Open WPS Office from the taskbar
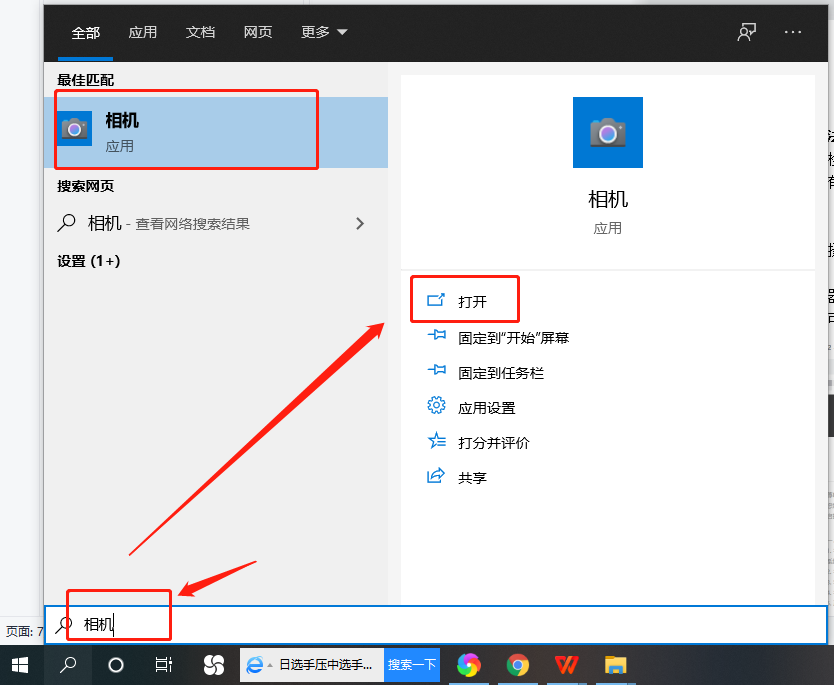This screenshot has width=834, height=685. click(x=566, y=664)
